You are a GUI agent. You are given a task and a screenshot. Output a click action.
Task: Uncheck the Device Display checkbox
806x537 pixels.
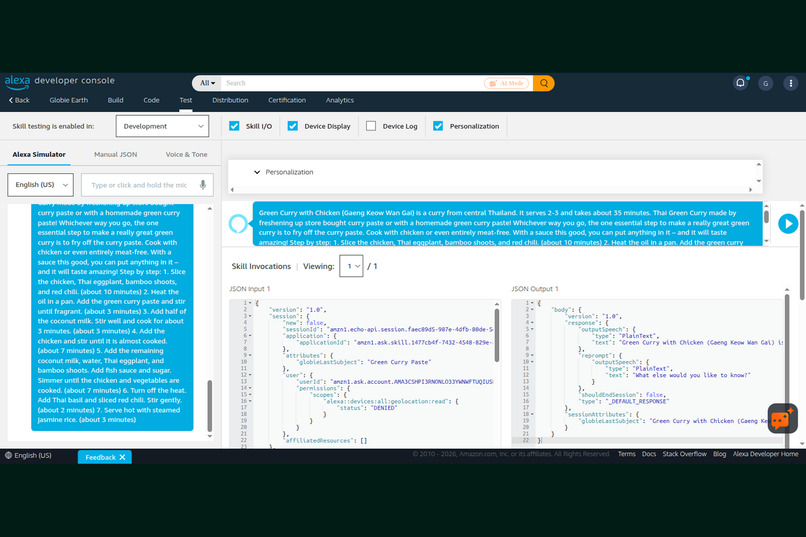pos(292,126)
